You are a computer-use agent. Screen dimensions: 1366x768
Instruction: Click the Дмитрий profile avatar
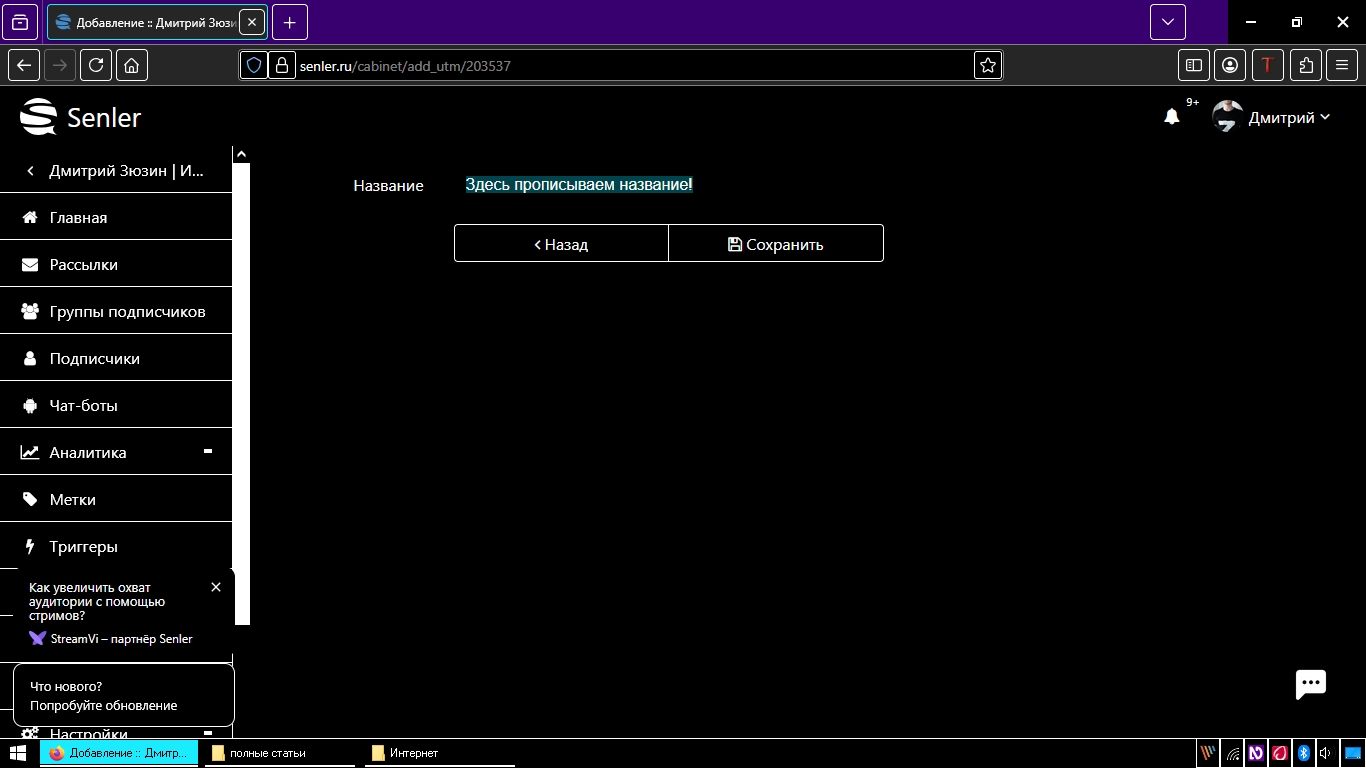[x=1227, y=117]
